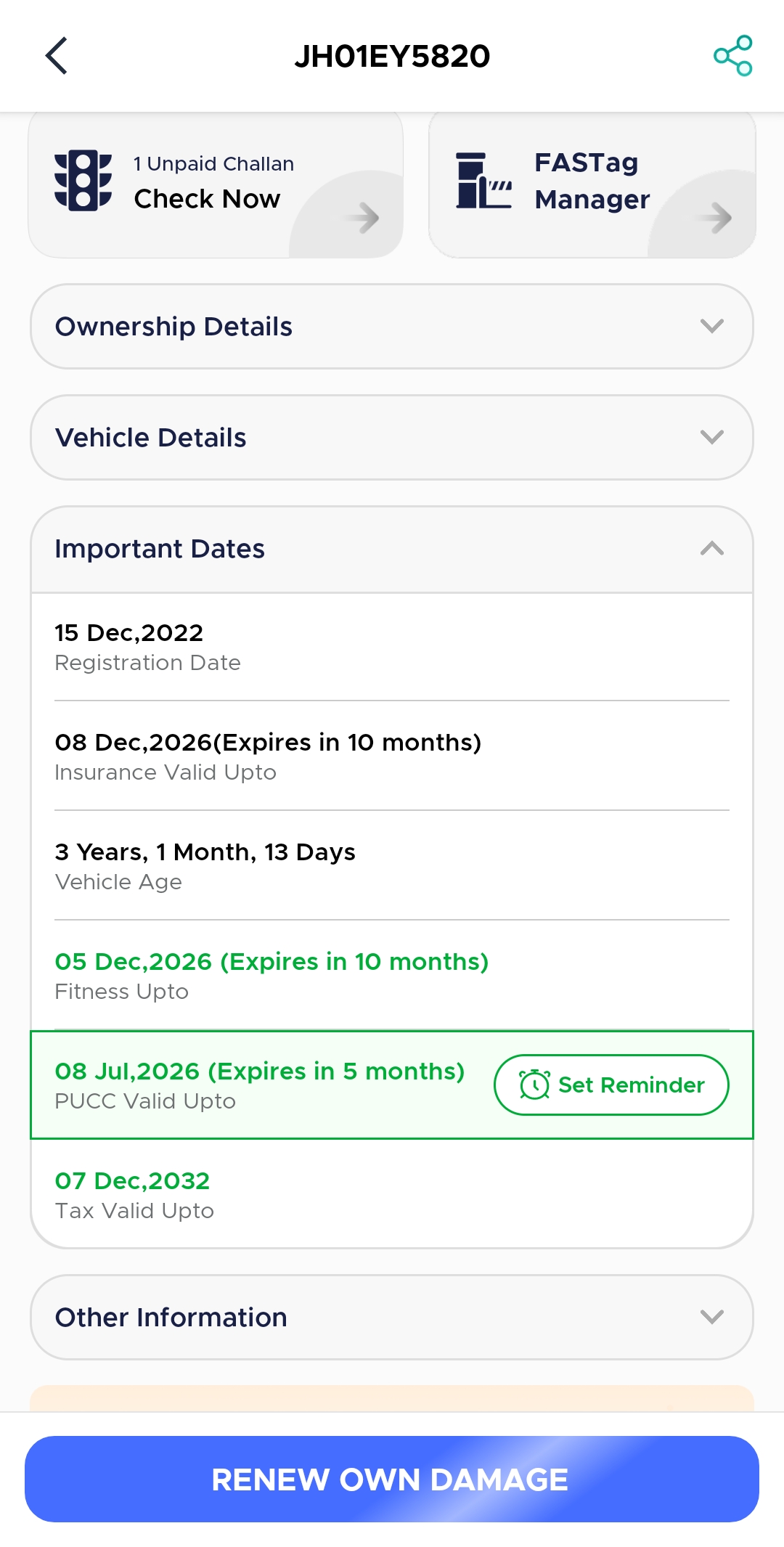Tap the FASTag toll booth icon
This screenshot has height=1547, width=784.
click(483, 181)
